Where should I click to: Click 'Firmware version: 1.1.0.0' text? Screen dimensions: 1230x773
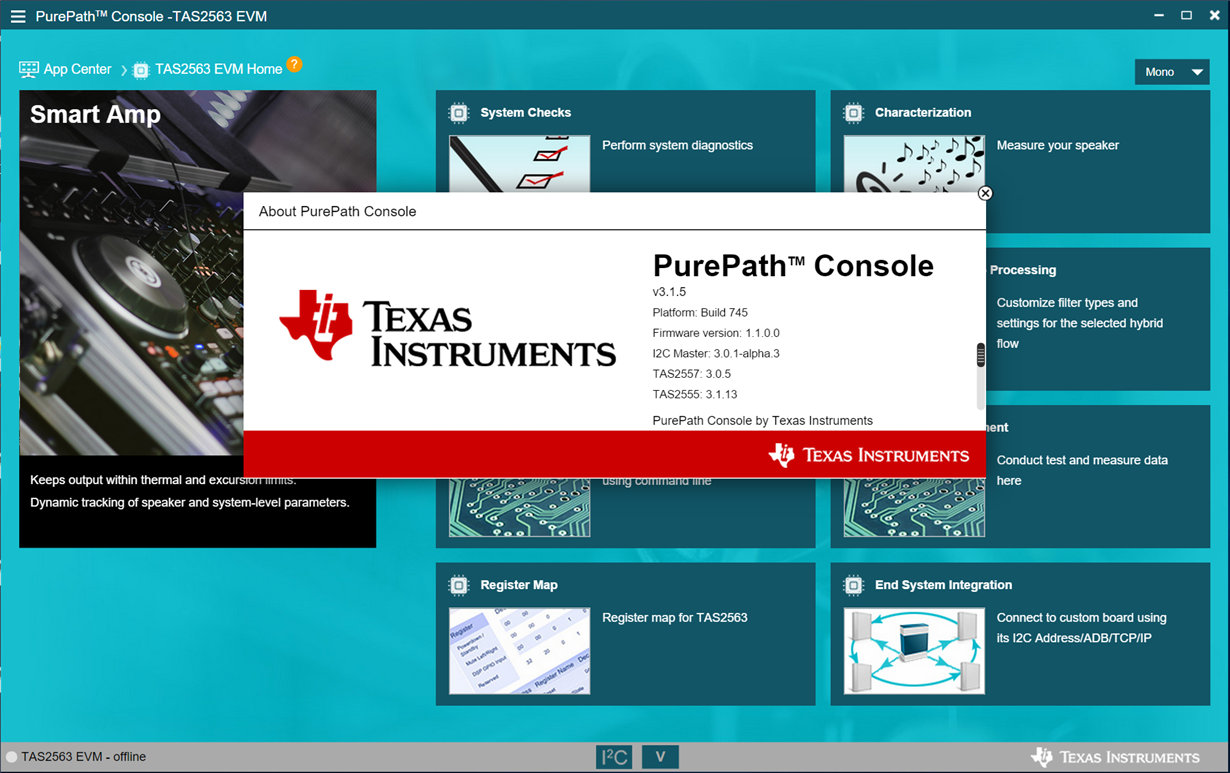point(716,333)
